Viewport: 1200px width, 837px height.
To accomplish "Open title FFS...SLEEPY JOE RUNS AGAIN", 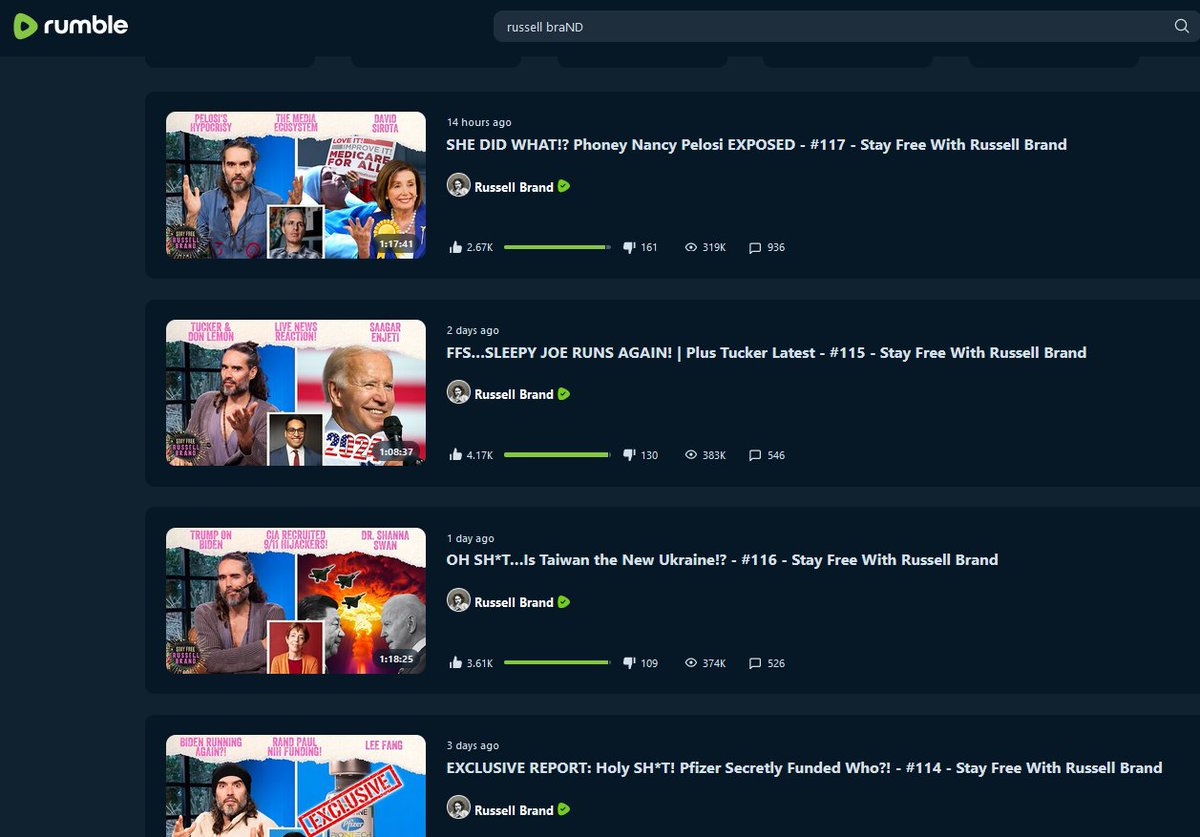I will (x=766, y=352).
